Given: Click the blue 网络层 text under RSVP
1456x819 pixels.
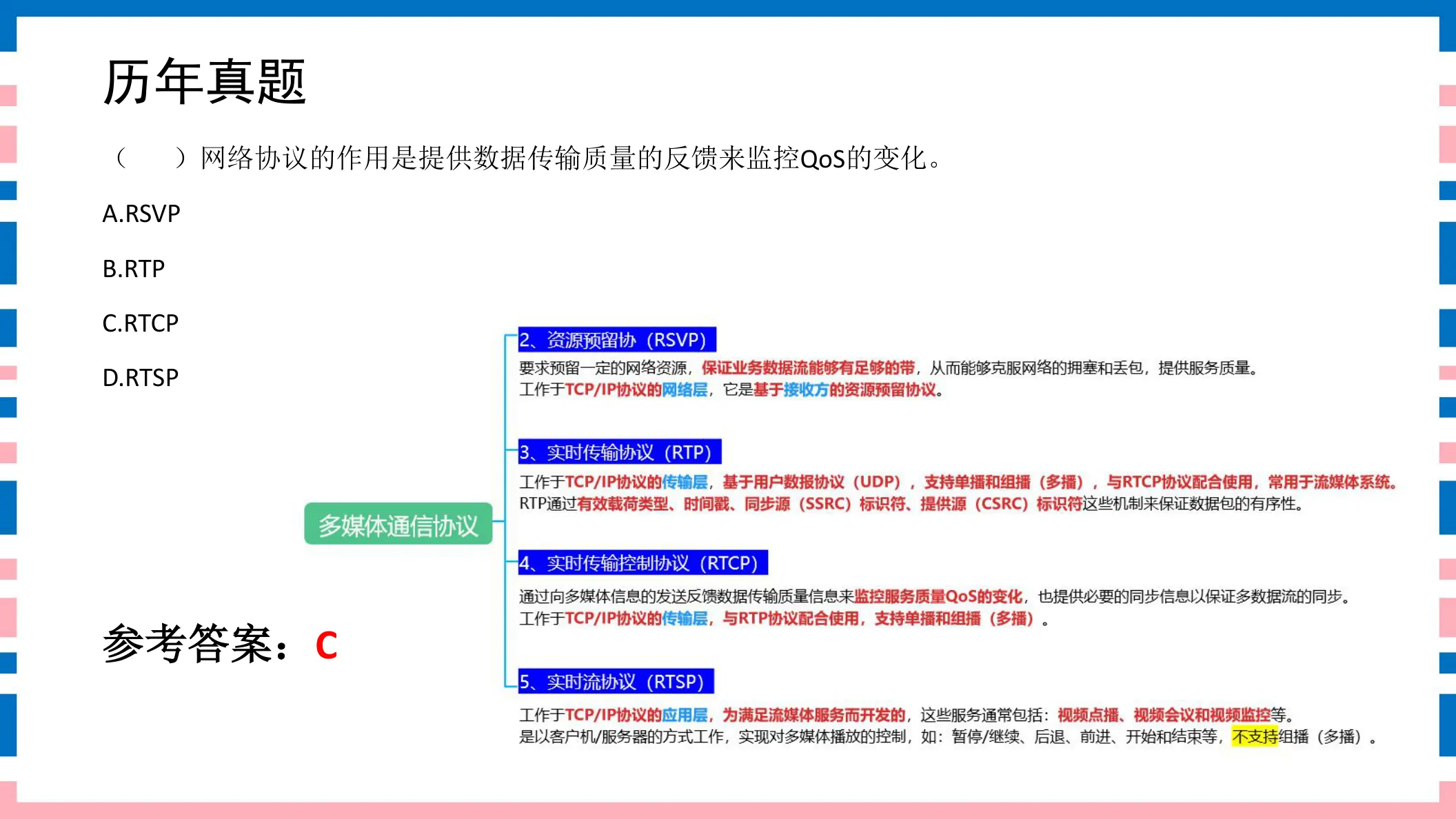Looking at the screenshot, I should (685, 390).
